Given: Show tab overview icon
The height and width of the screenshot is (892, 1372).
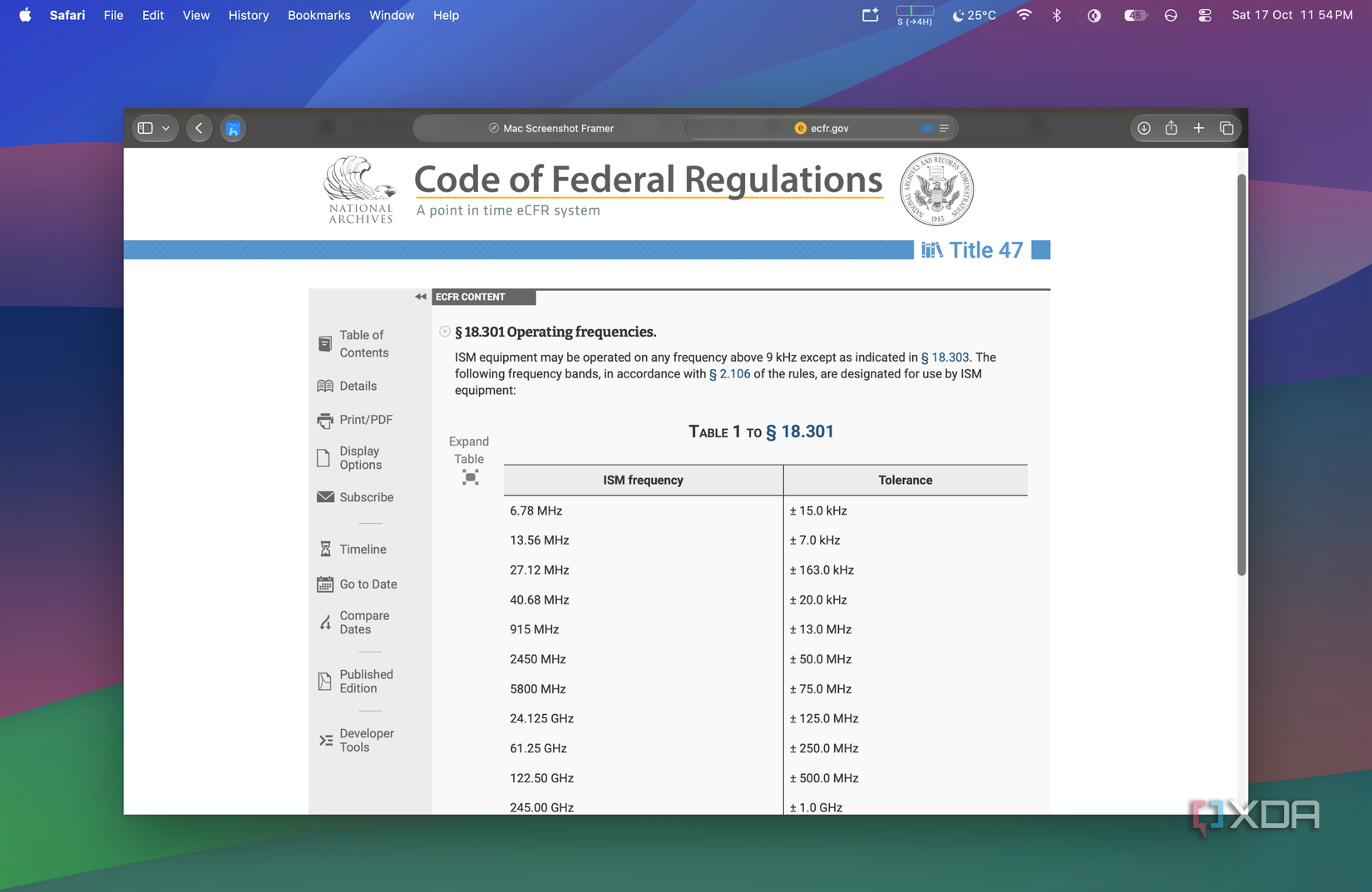Looking at the screenshot, I should point(1226,128).
